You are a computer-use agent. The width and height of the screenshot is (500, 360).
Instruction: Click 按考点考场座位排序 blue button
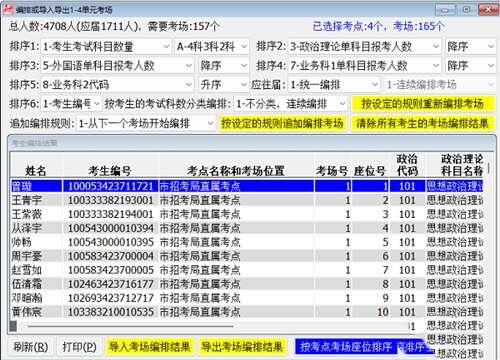tap(346, 347)
